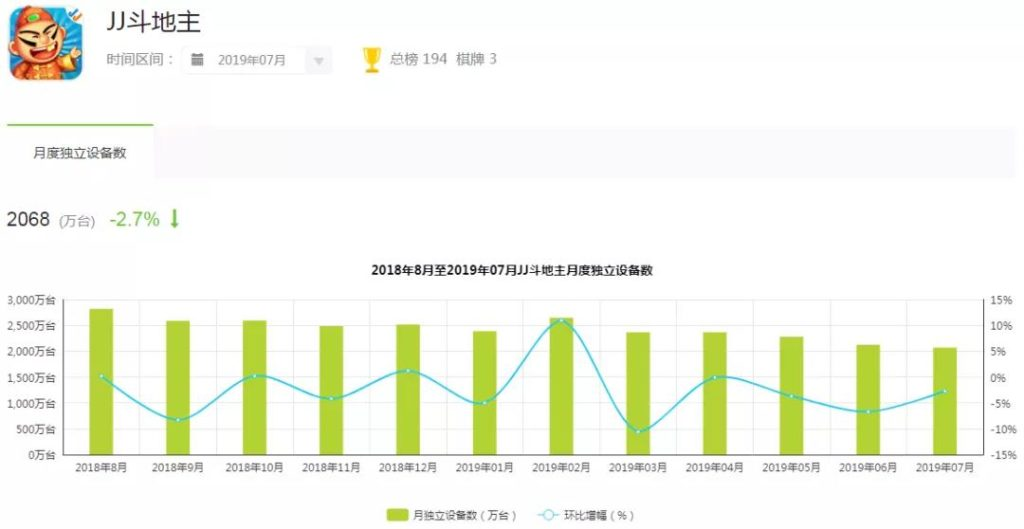1024x529 pixels.
Task: Click the -15% right axis label
Action: [1002, 455]
